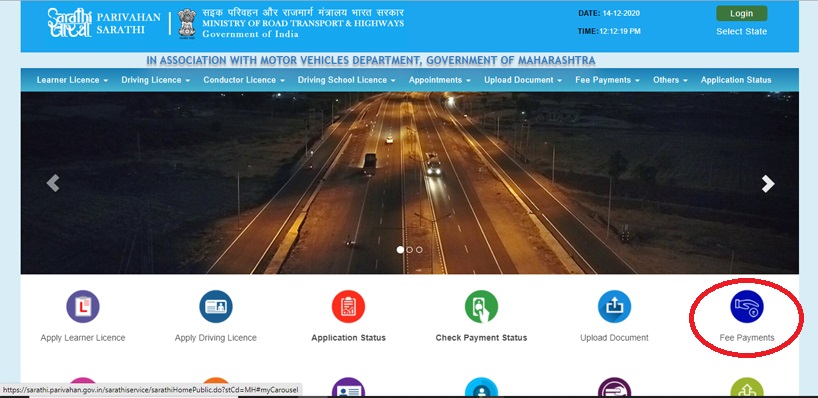Go to previous slide with left arrow
This screenshot has width=818, height=398.
click(x=53, y=184)
